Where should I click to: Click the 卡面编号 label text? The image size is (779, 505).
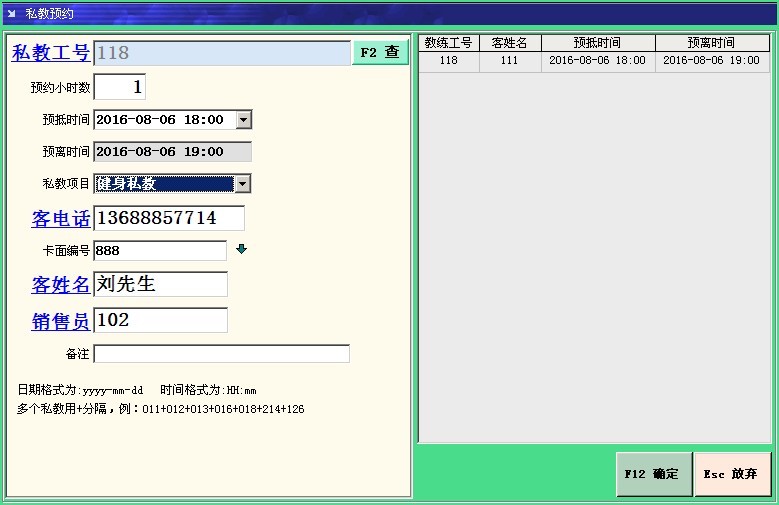tap(66, 251)
